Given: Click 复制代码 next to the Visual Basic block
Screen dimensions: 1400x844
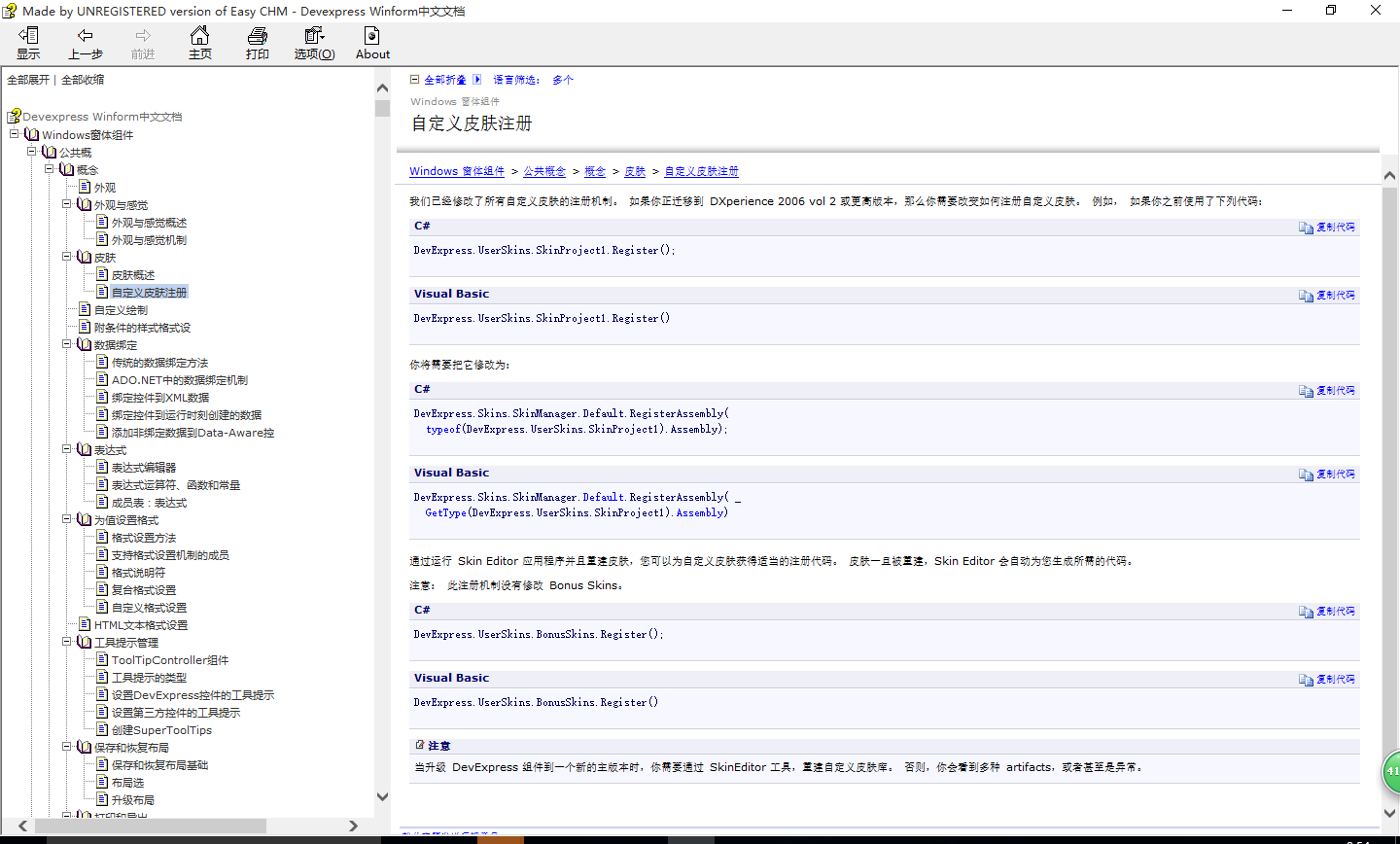Looking at the screenshot, I should click(1334, 295).
